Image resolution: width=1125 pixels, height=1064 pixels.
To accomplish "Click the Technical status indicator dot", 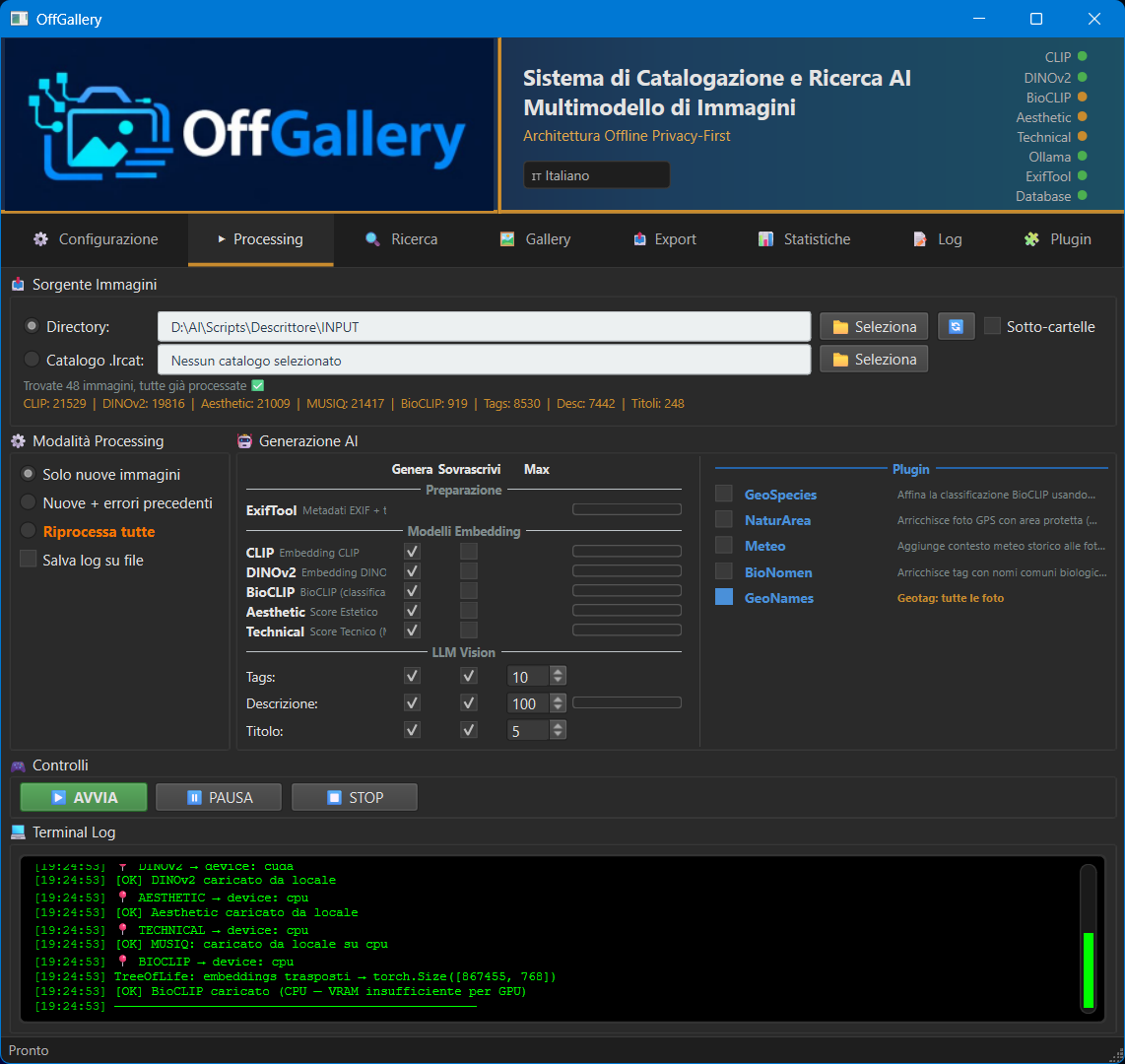I will coord(1082,136).
